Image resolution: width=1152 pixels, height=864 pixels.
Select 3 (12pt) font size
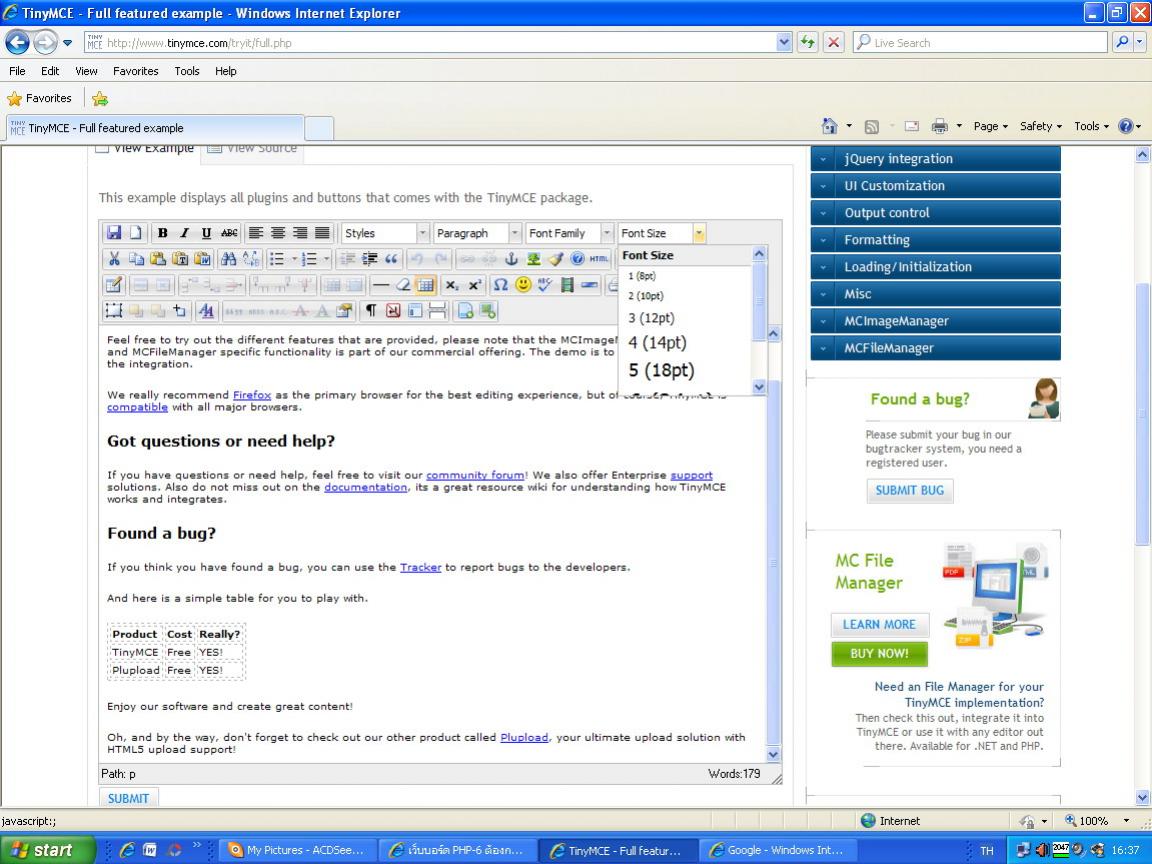pos(651,318)
